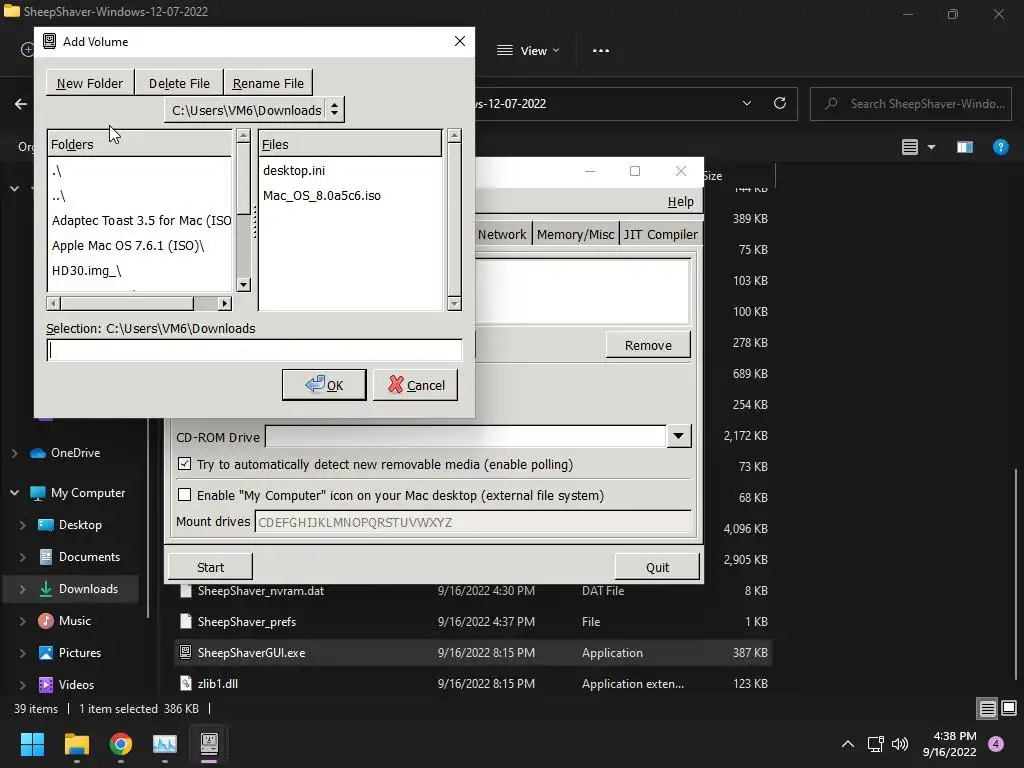Screen dimensions: 1024x768
Task: Click the CD-ROM Drive text field
Action: point(466,436)
